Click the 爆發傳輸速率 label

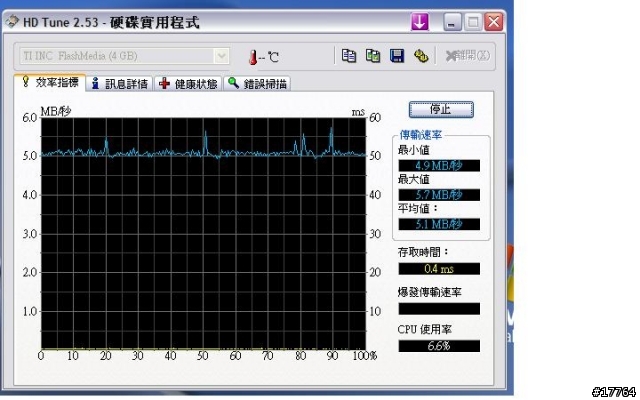click(x=429, y=292)
